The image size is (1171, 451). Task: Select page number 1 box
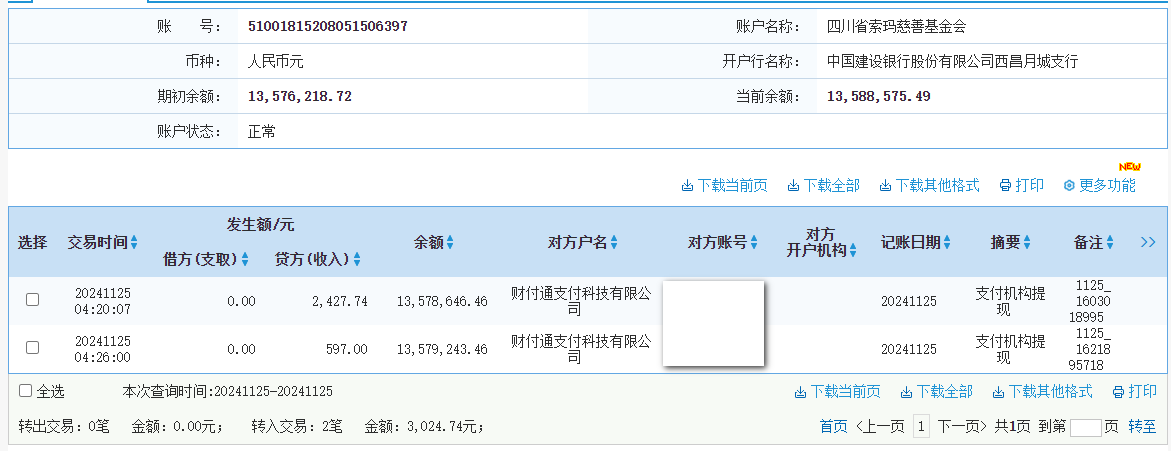[x=922, y=427]
